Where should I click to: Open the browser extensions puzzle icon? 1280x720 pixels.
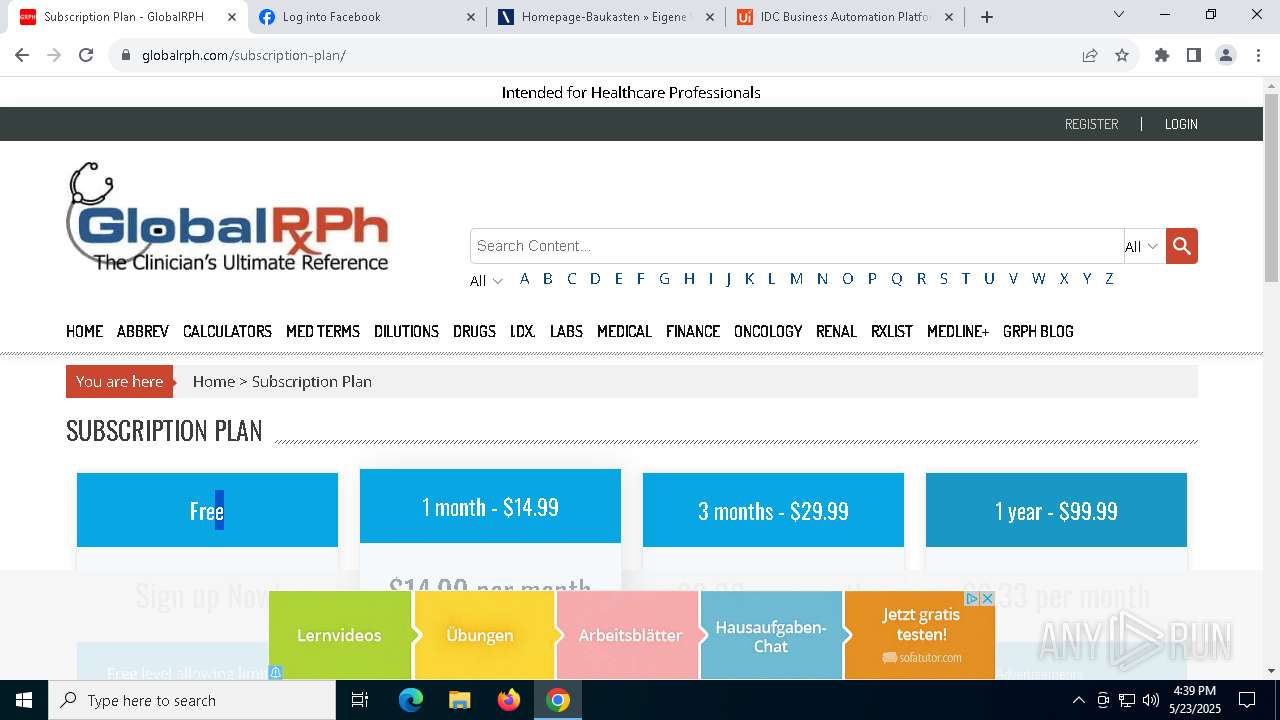click(1162, 55)
